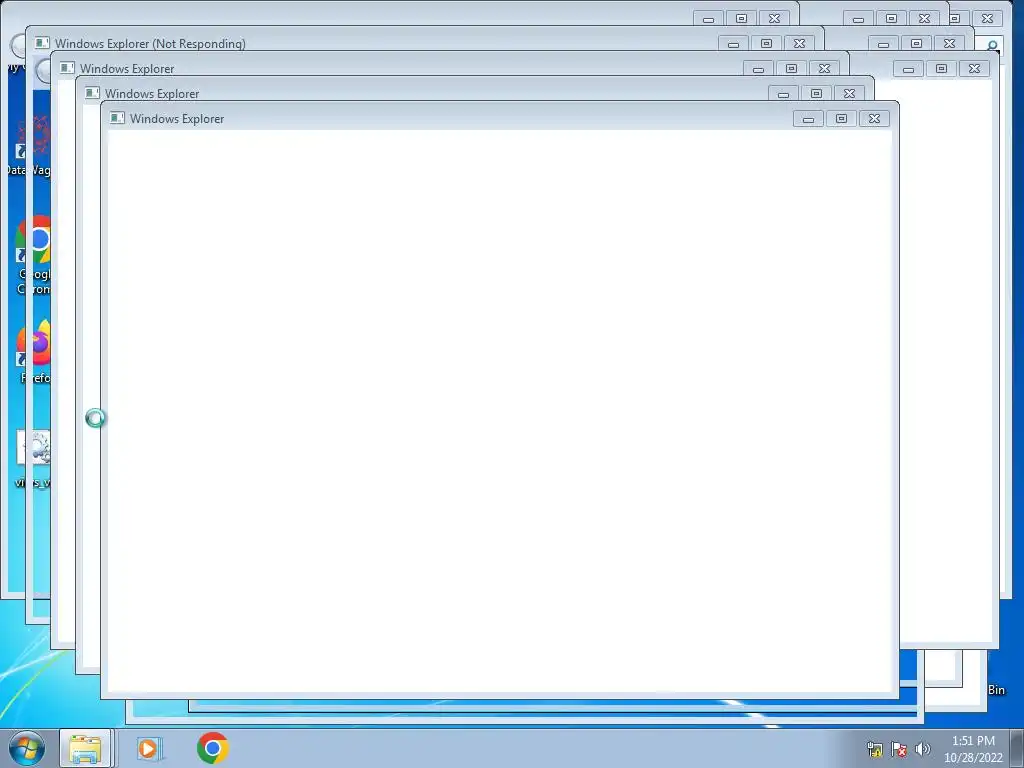The width and height of the screenshot is (1024, 768).
Task: Click the frontmost window's title bar icon
Action: pos(118,118)
